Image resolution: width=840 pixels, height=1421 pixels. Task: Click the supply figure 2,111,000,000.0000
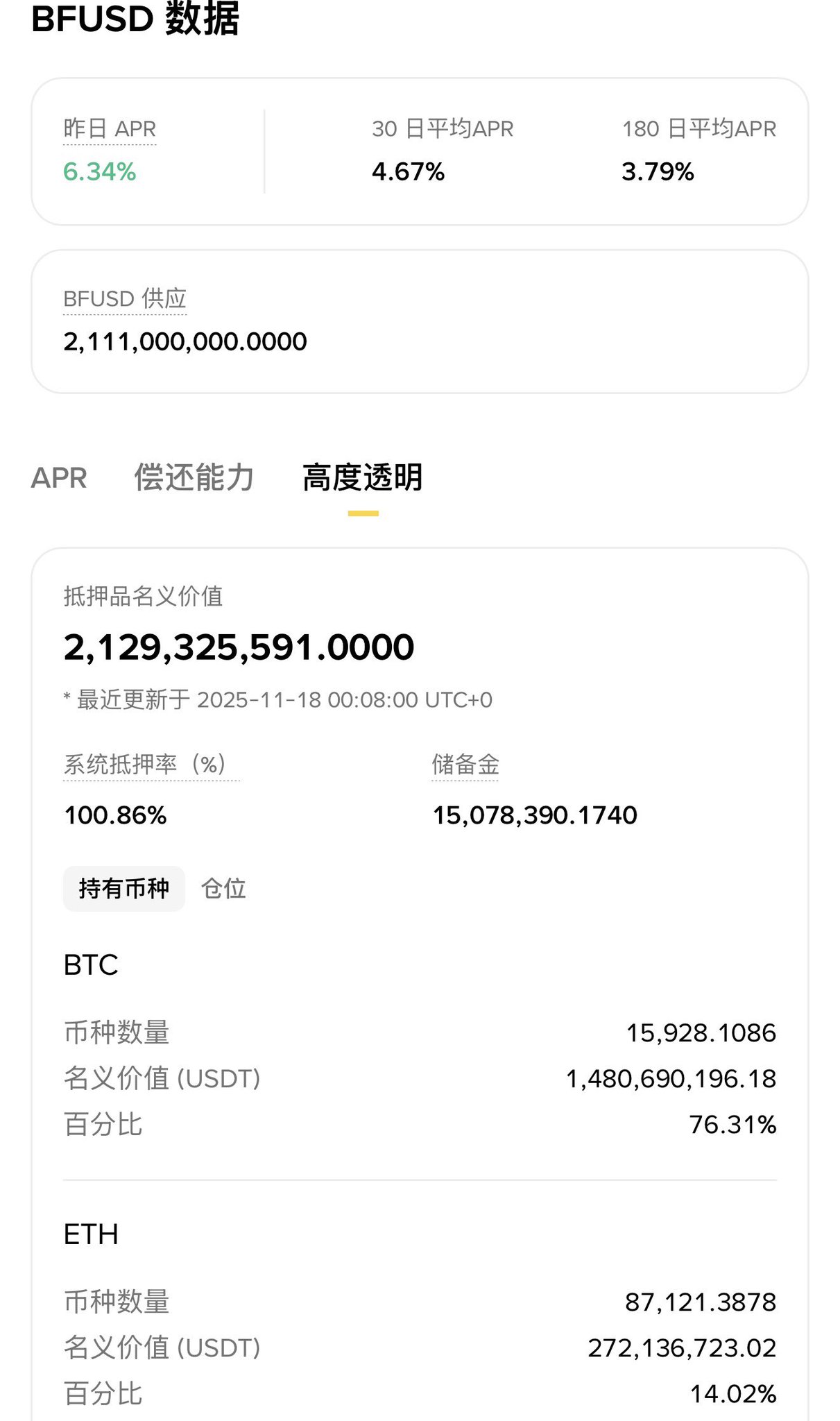185,341
